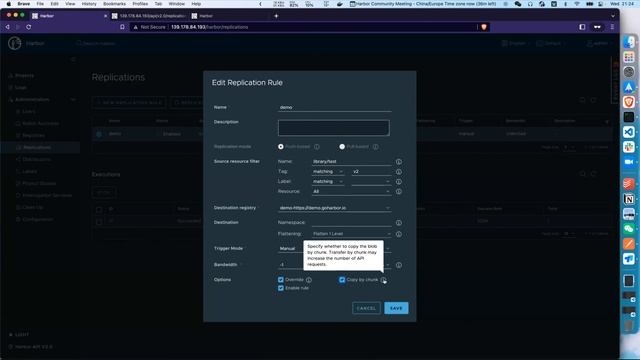Image resolution: width=640 pixels, height=360 pixels.
Task: Click source filter Name field library/test
Action: (x=351, y=162)
